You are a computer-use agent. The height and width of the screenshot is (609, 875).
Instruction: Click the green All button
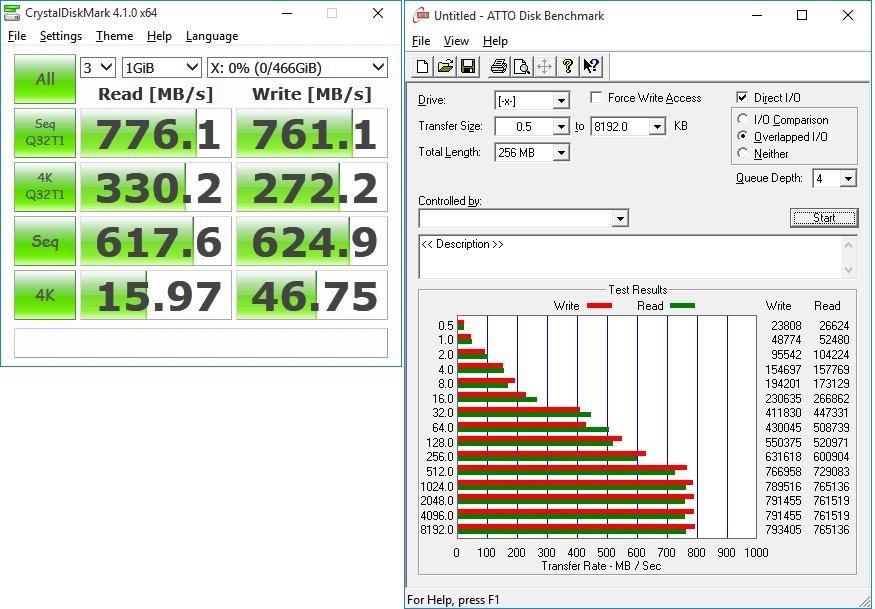(45, 79)
